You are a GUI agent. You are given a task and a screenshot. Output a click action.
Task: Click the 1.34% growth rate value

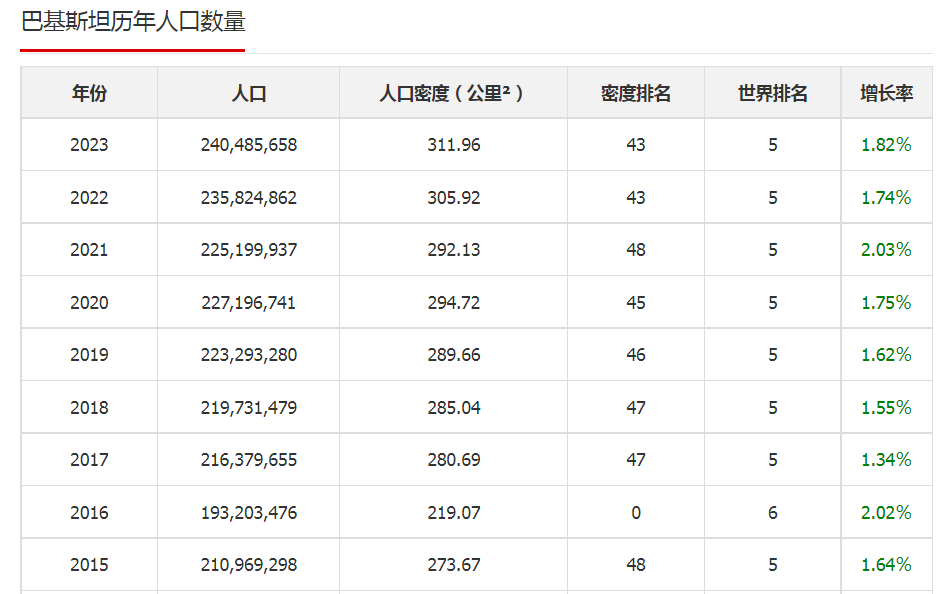tap(886, 460)
